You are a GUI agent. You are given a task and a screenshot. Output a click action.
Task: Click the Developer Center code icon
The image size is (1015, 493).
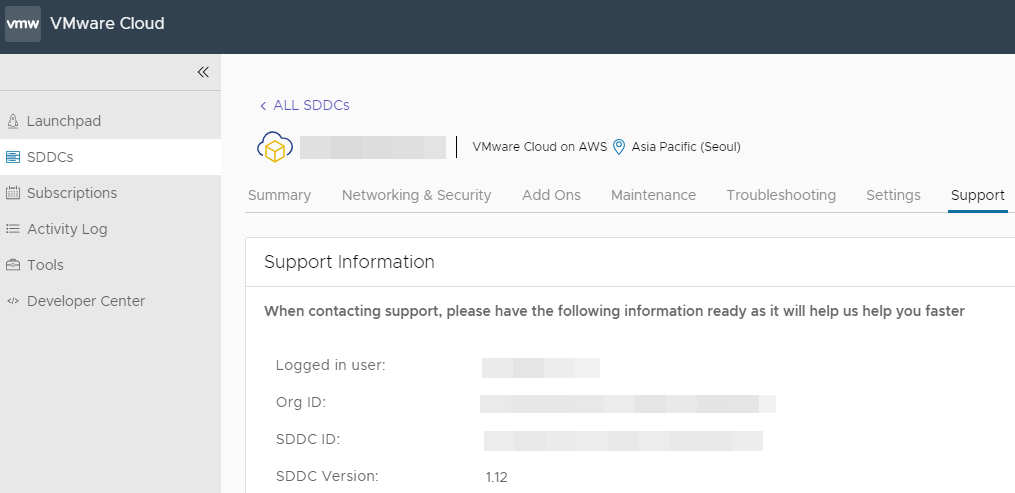[x=12, y=301]
